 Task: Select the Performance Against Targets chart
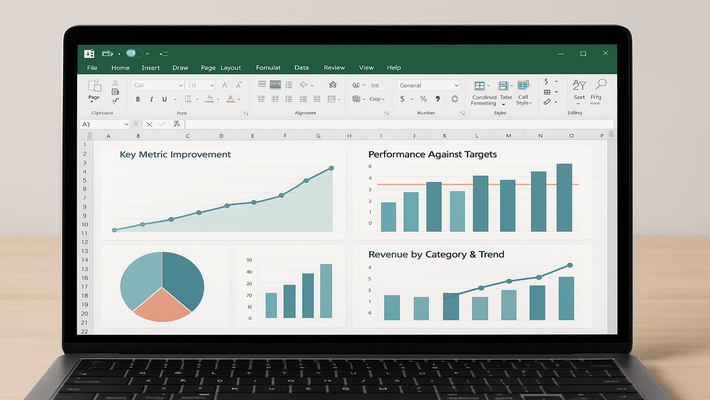point(472,192)
